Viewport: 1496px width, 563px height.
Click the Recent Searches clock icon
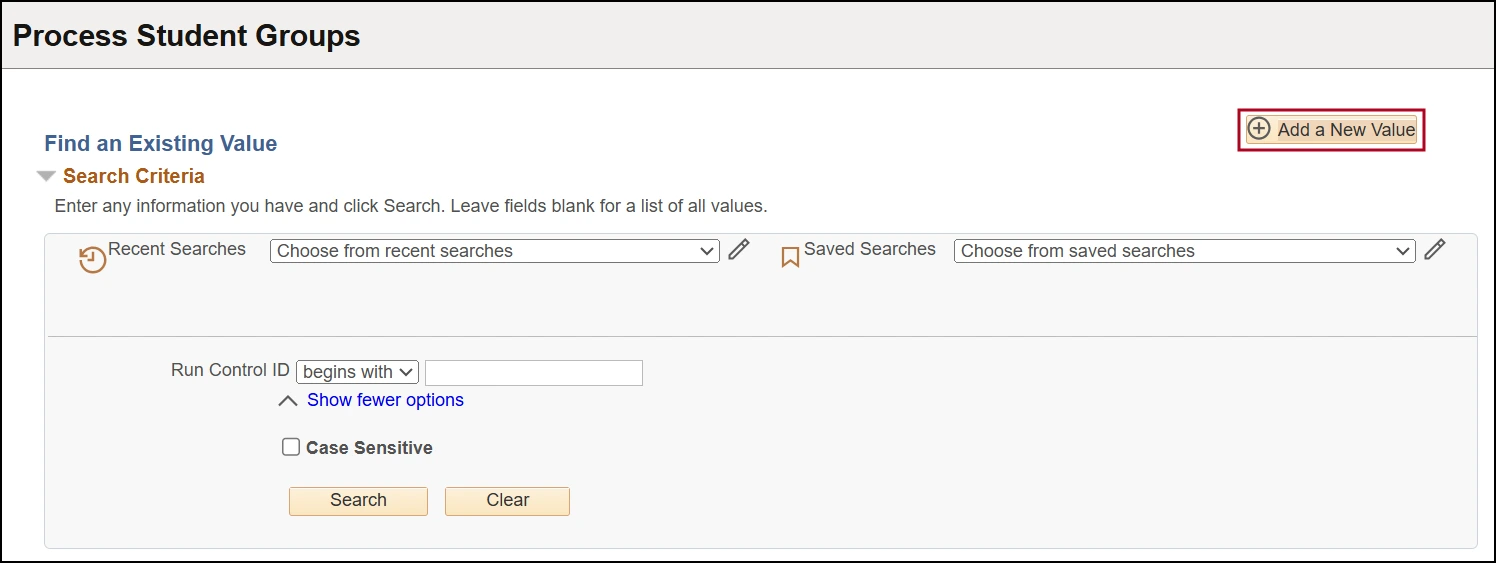(x=92, y=260)
